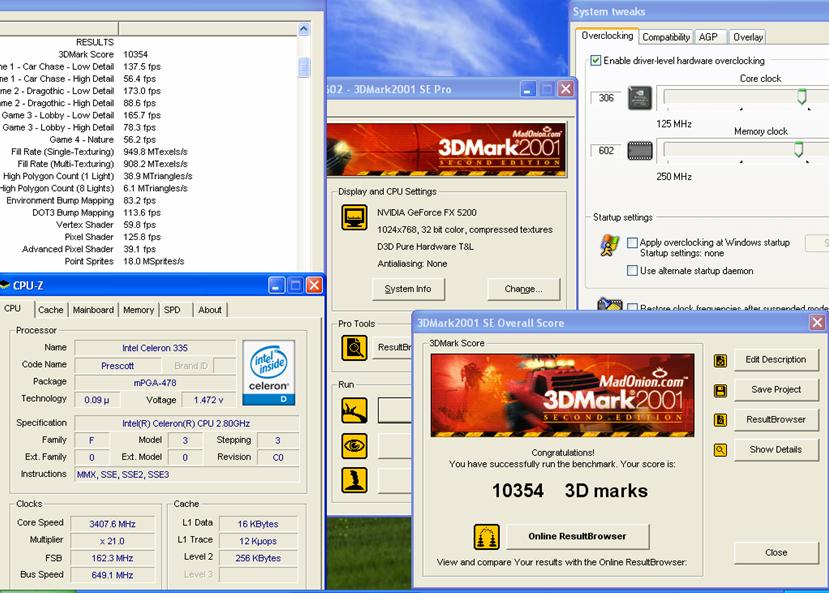The image size is (829, 593).
Task: Click the GPU chip icon beside Core clock
Action: coord(640,98)
